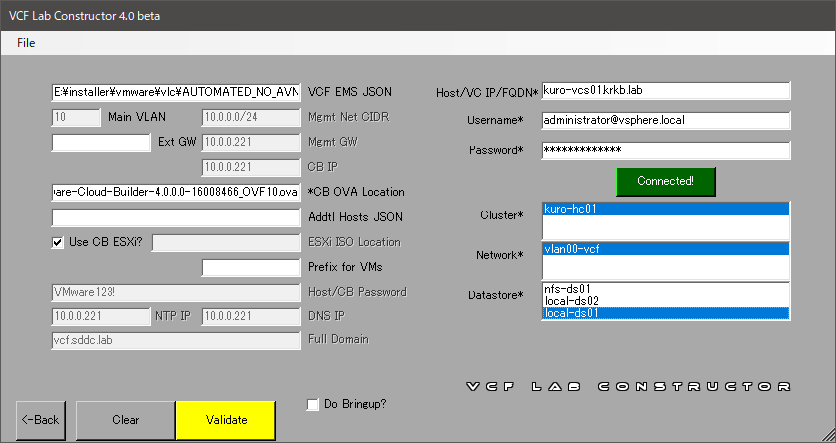
Task: Go back with the <-Back button
Action: 41,420
